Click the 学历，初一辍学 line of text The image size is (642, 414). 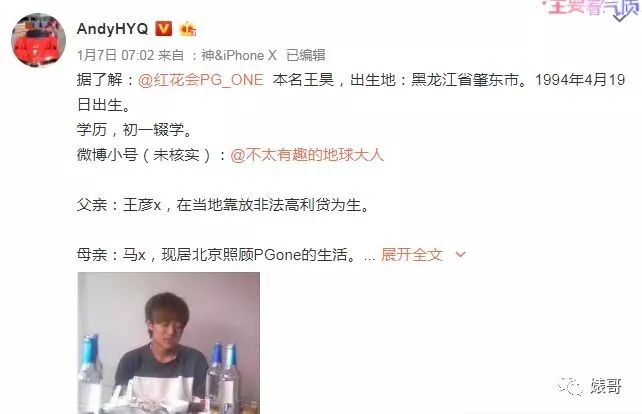[x=135, y=130]
